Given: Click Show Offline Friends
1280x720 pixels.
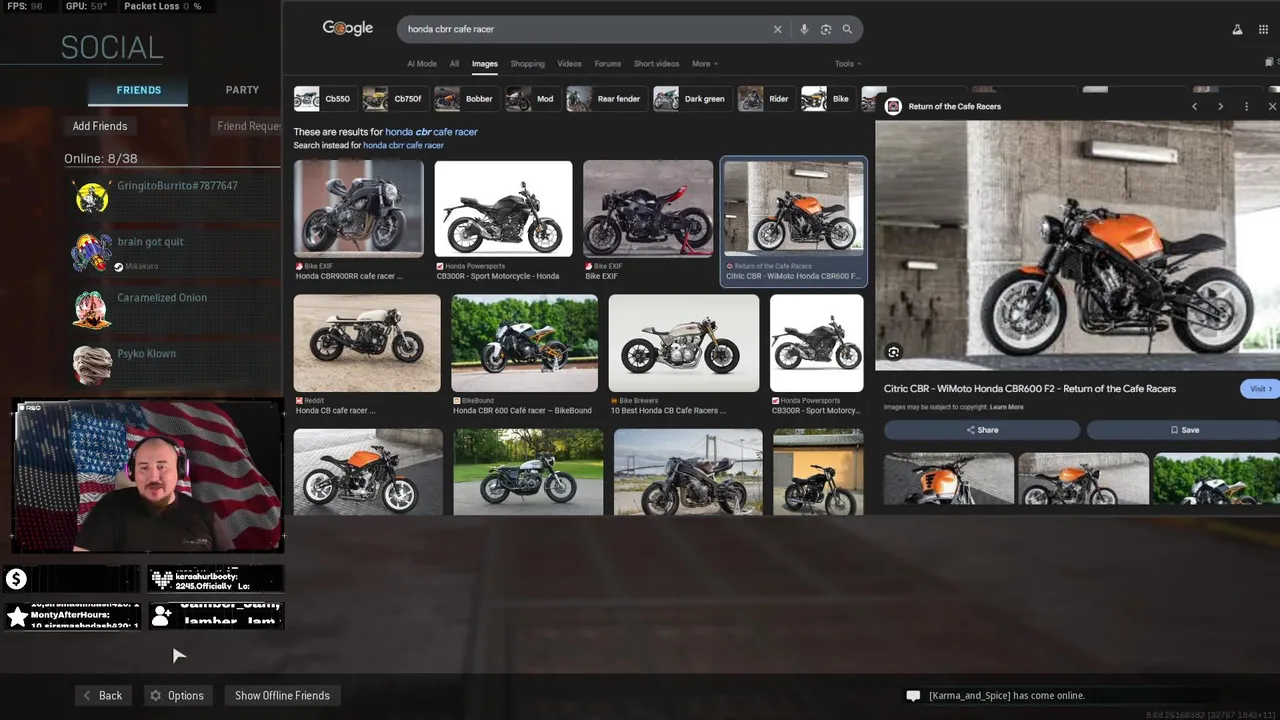Looking at the screenshot, I should tap(282, 696).
